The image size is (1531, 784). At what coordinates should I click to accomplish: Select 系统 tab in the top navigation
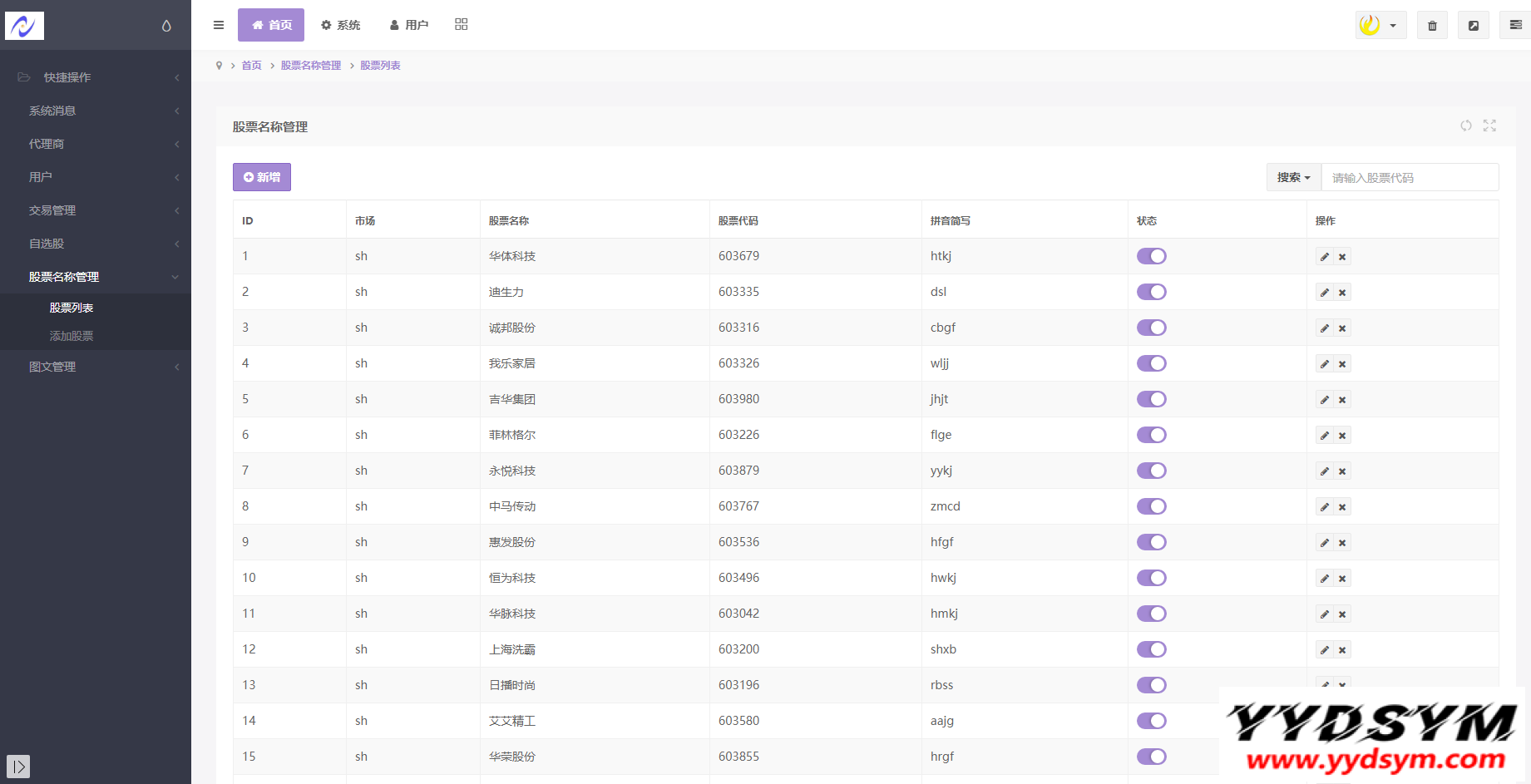341,25
